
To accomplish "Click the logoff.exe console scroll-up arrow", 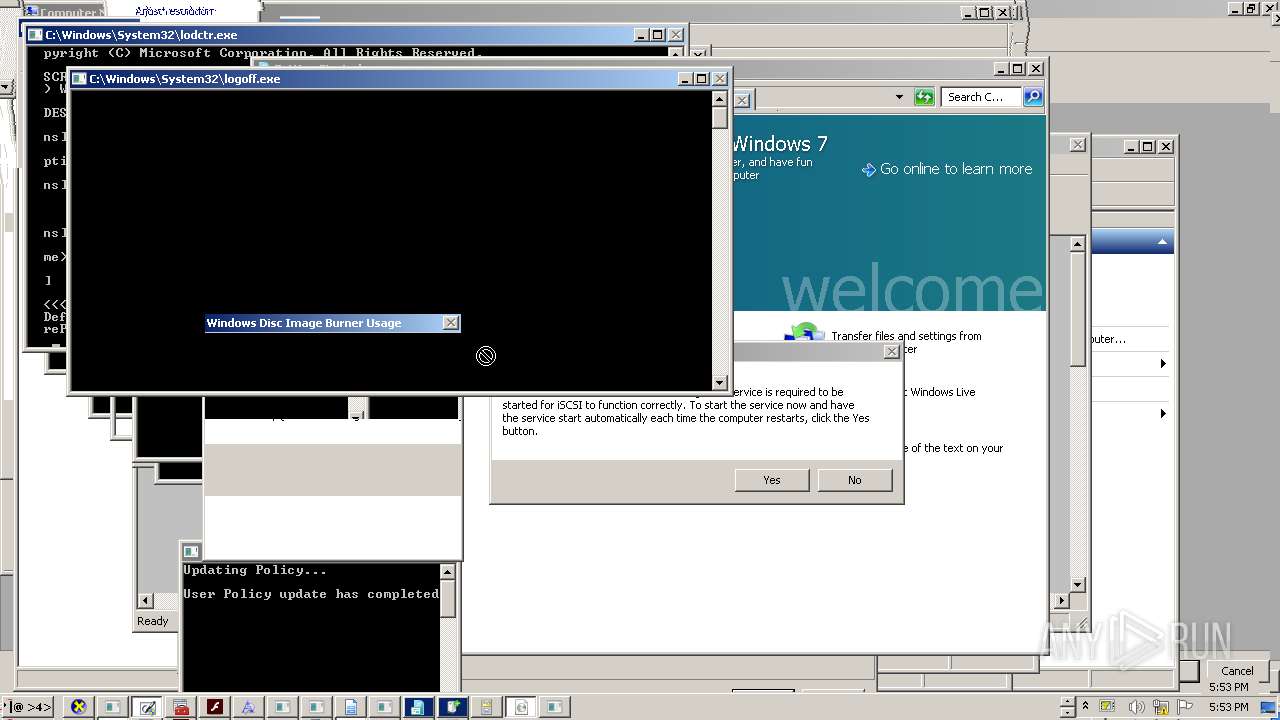I will pos(719,98).
